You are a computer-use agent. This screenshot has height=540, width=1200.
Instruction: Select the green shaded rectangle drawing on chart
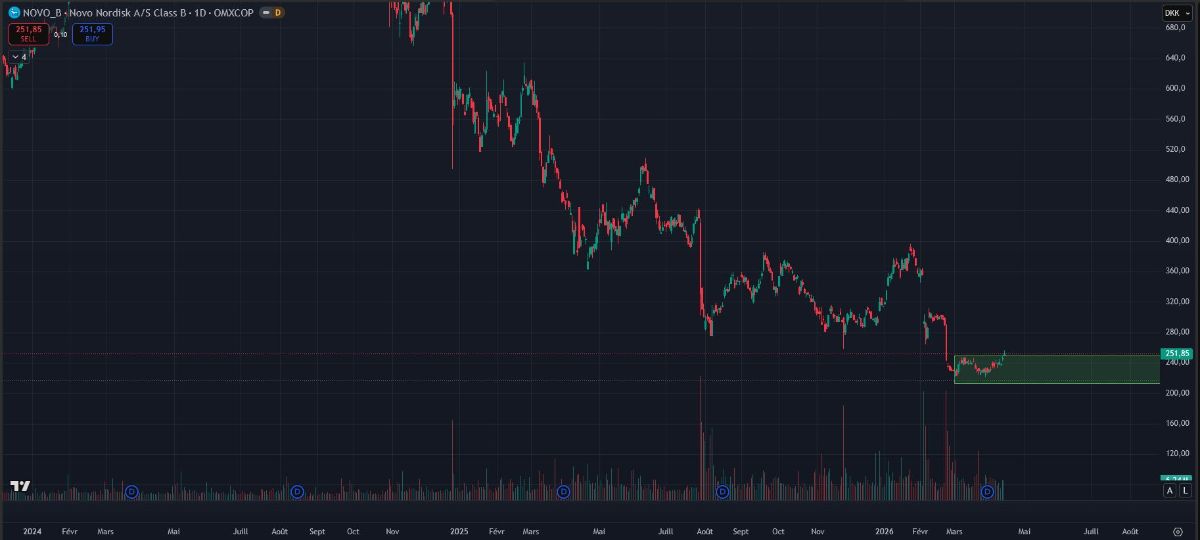click(1056, 369)
